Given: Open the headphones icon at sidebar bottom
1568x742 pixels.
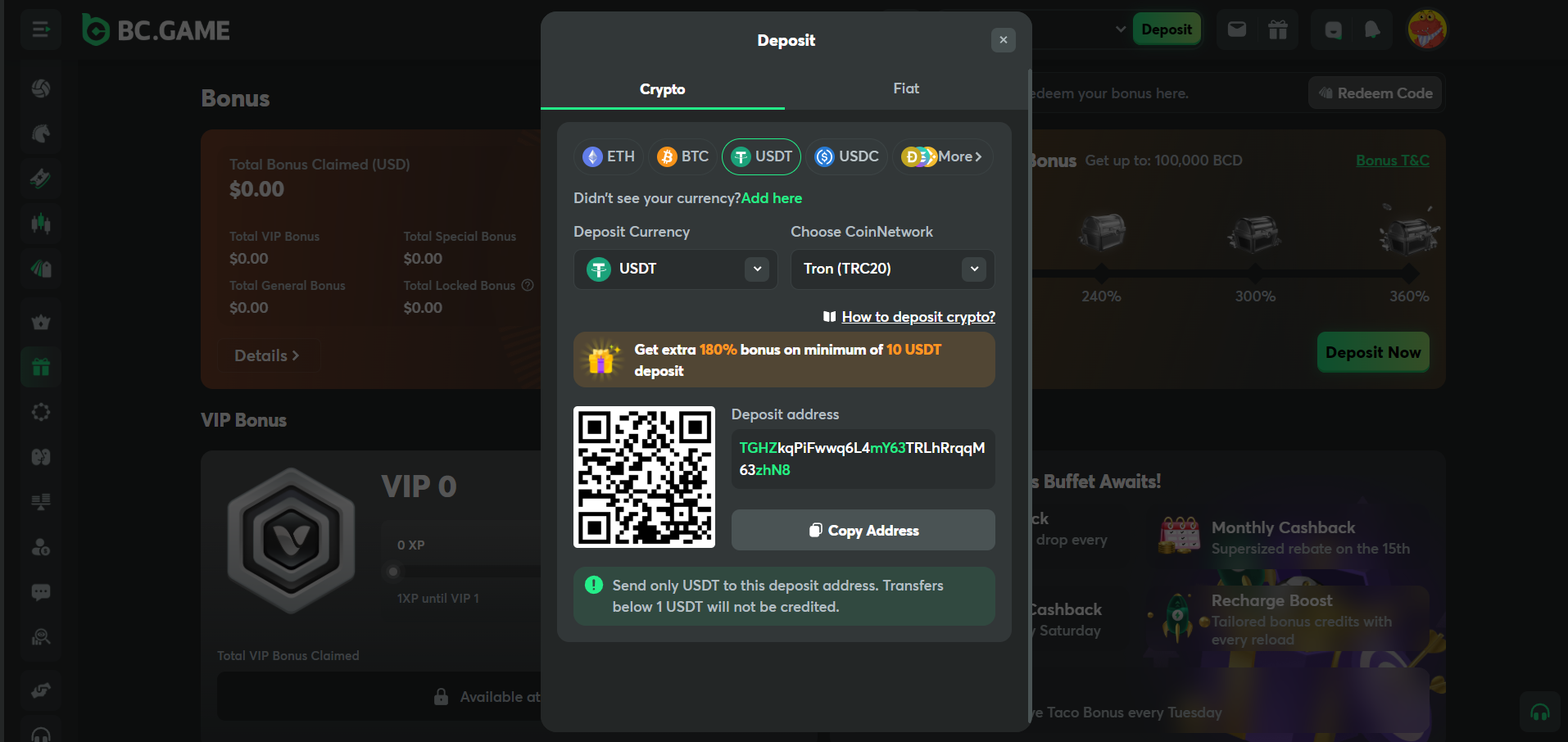Looking at the screenshot, I should click(x=41, y=734).
